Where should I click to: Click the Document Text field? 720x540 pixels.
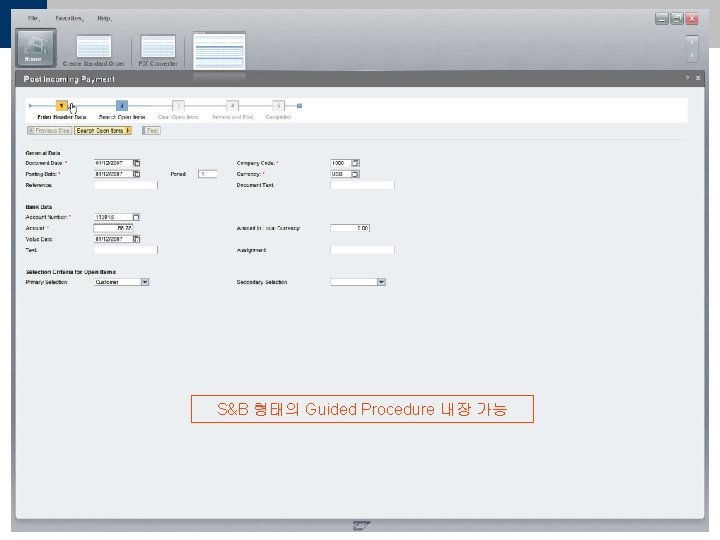point(362,185)
